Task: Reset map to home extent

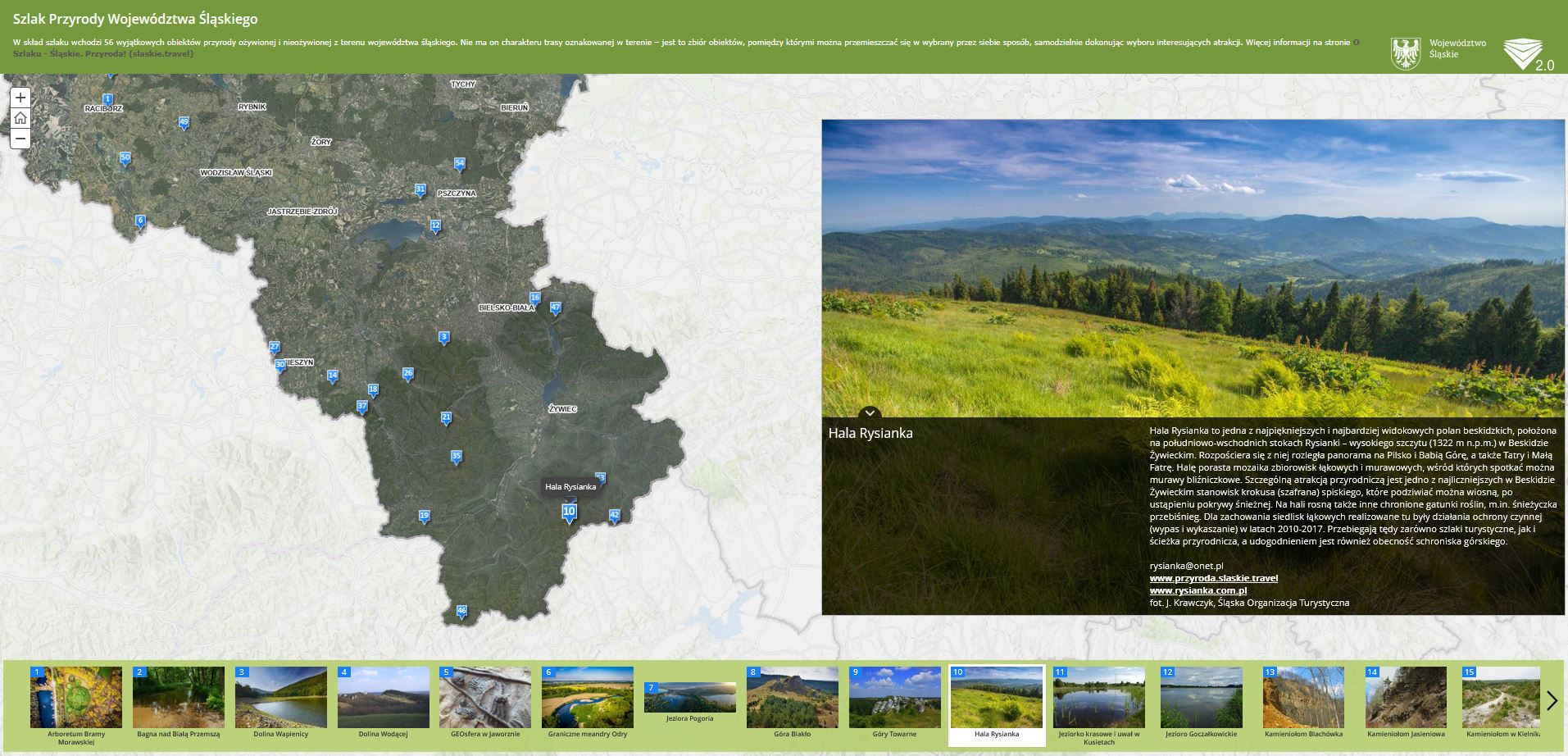Action: (20, 118)
